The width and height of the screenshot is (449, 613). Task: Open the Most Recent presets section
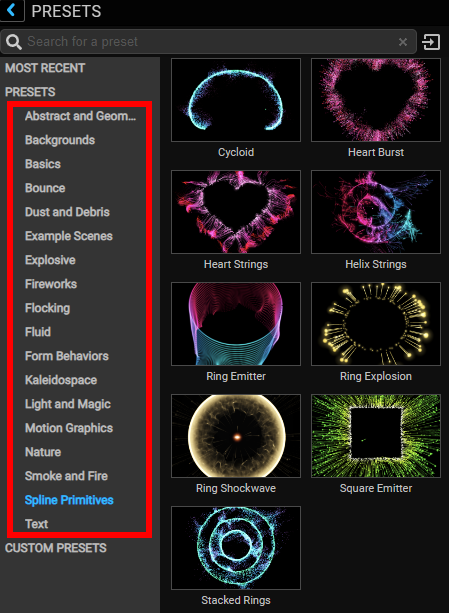(45, 68)
